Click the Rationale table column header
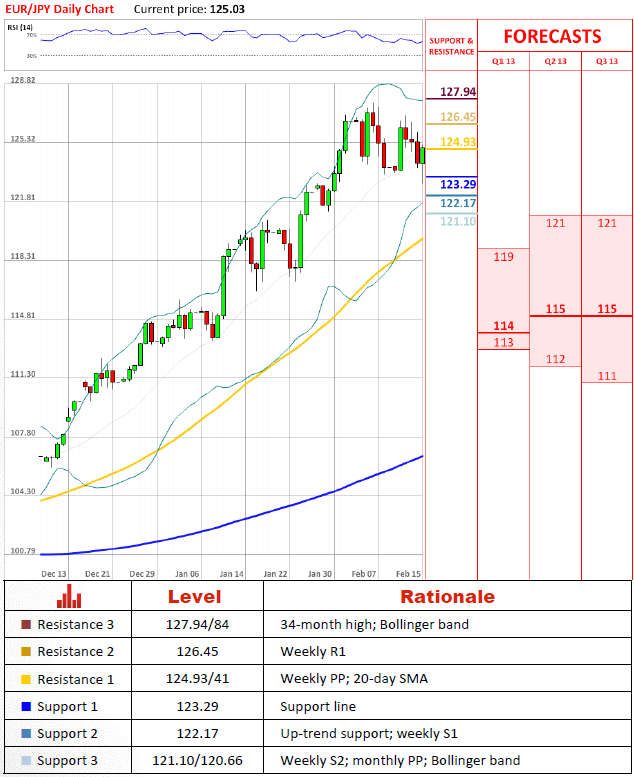Image resolution: width=634 pixels, height=777 pixels. point(447,597)
